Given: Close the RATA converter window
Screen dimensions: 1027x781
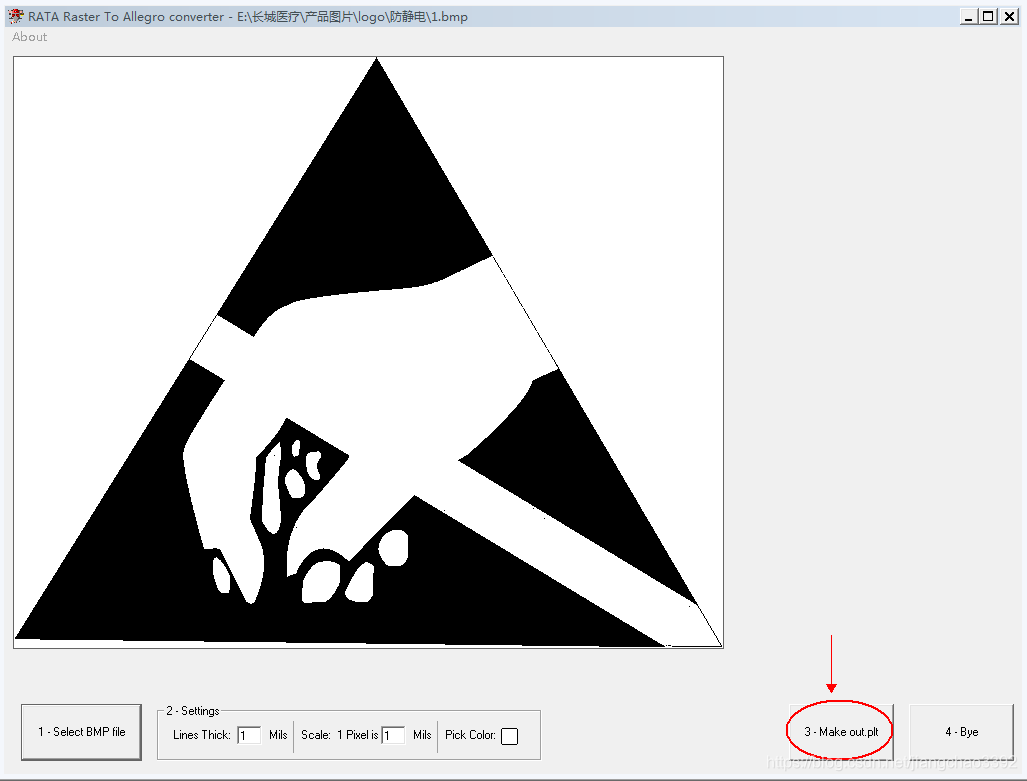Looking at the screenshot, I should [1009, 16].
